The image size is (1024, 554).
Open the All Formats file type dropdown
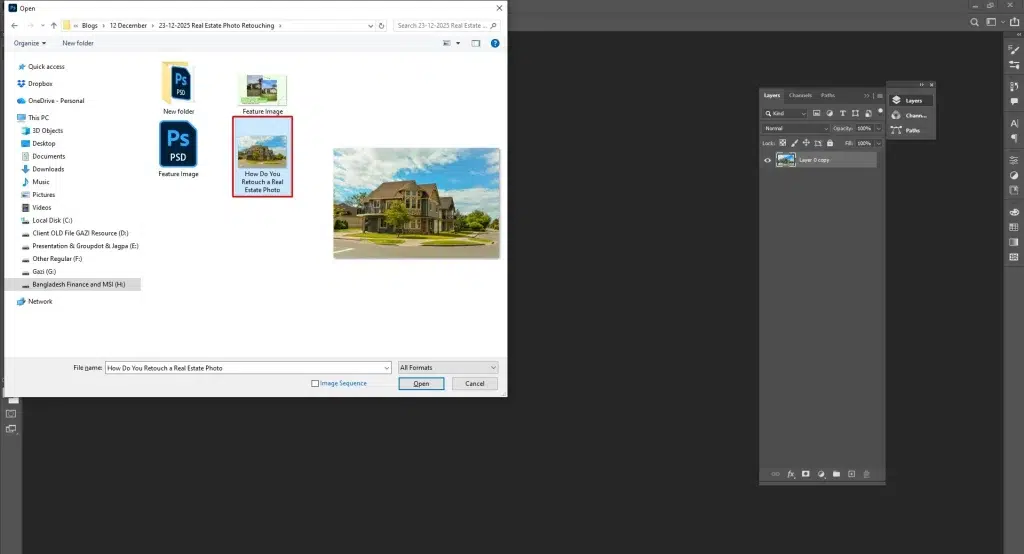[448, 368]
